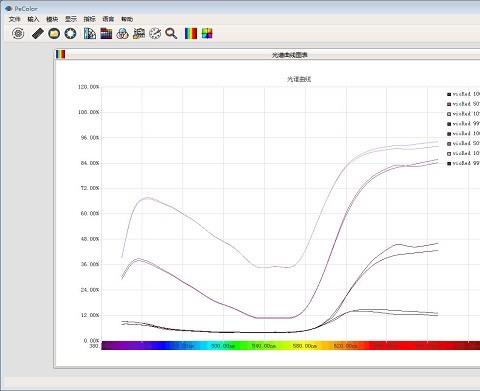
Task: Click the concentric circles target icon in toolbar
Action: [18, 33]
